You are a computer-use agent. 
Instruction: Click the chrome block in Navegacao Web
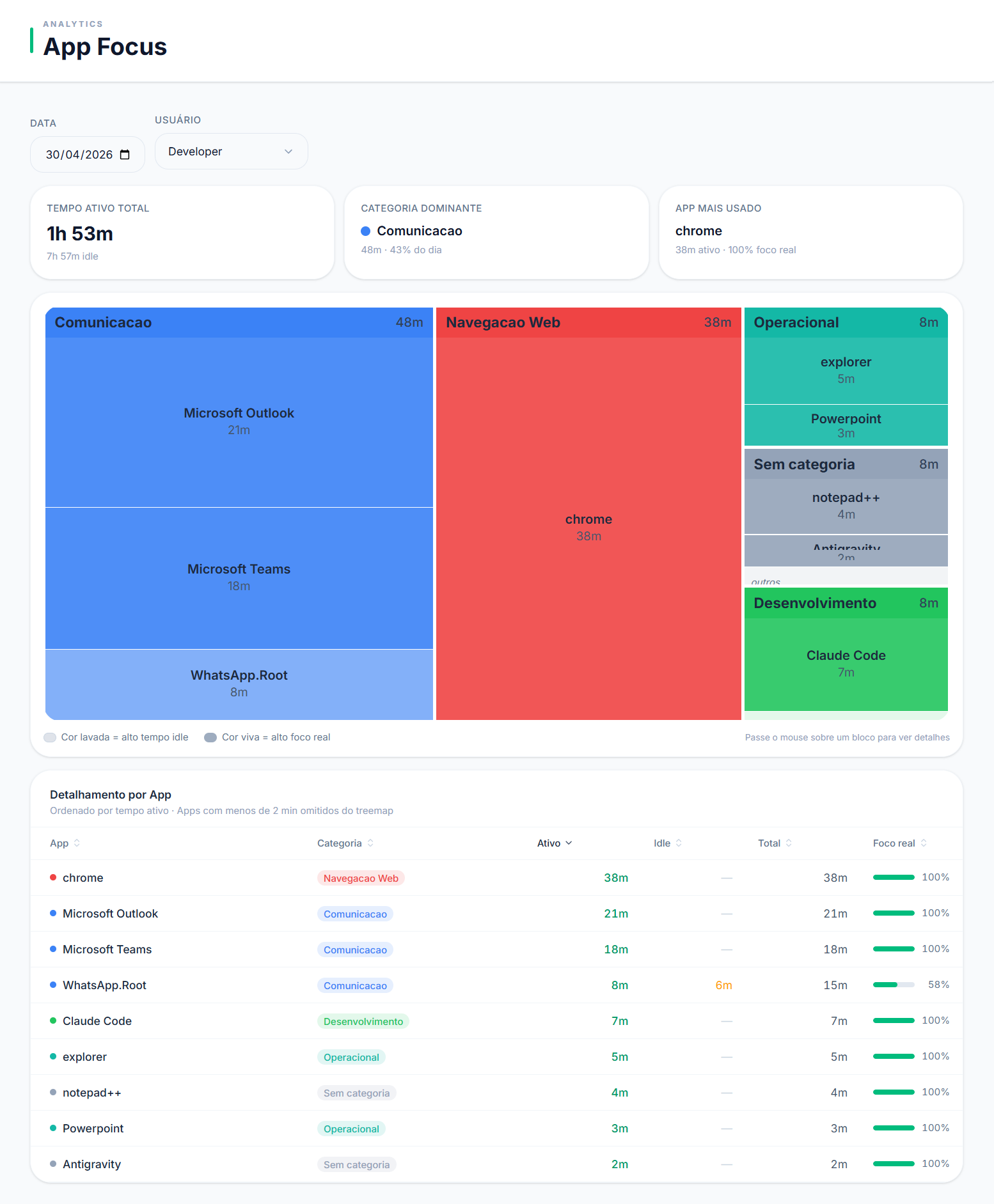pyautogui.click(x=588, y=528)
